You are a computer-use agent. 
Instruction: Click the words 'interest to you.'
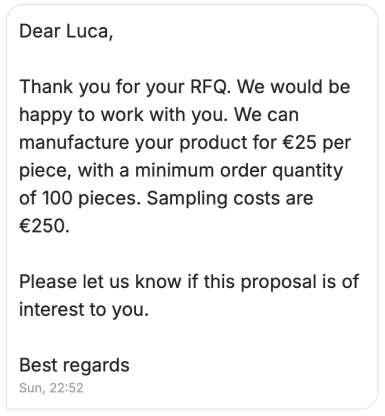click(84, 309)
